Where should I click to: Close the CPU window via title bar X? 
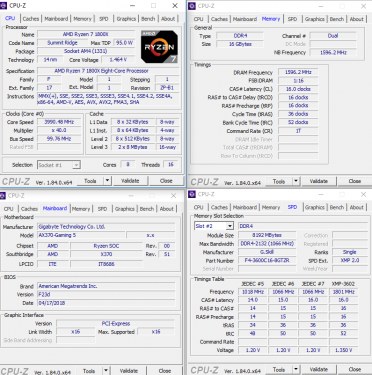175,6
